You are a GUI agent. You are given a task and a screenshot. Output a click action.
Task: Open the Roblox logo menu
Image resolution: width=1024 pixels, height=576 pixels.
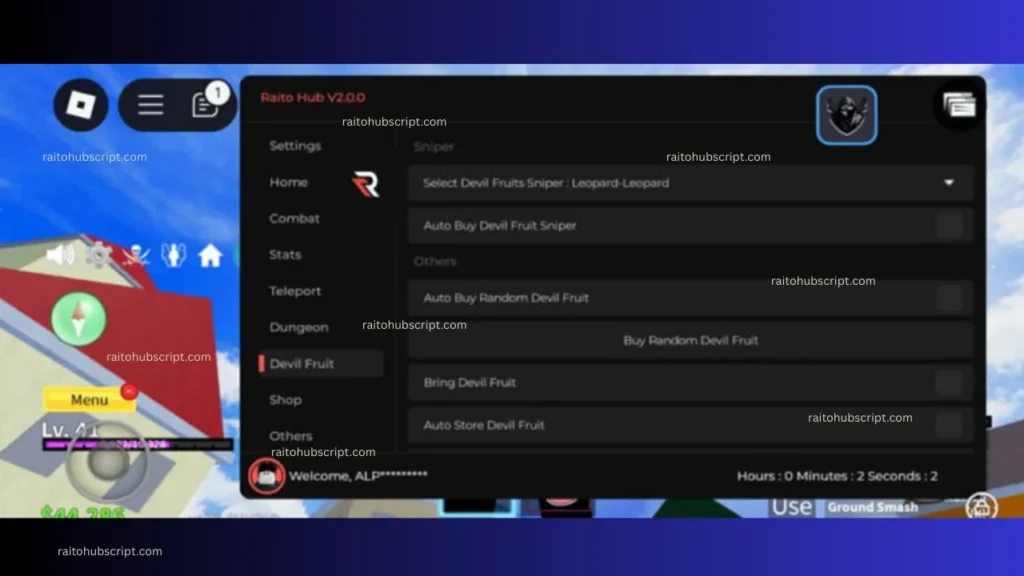tap(81, 104)
